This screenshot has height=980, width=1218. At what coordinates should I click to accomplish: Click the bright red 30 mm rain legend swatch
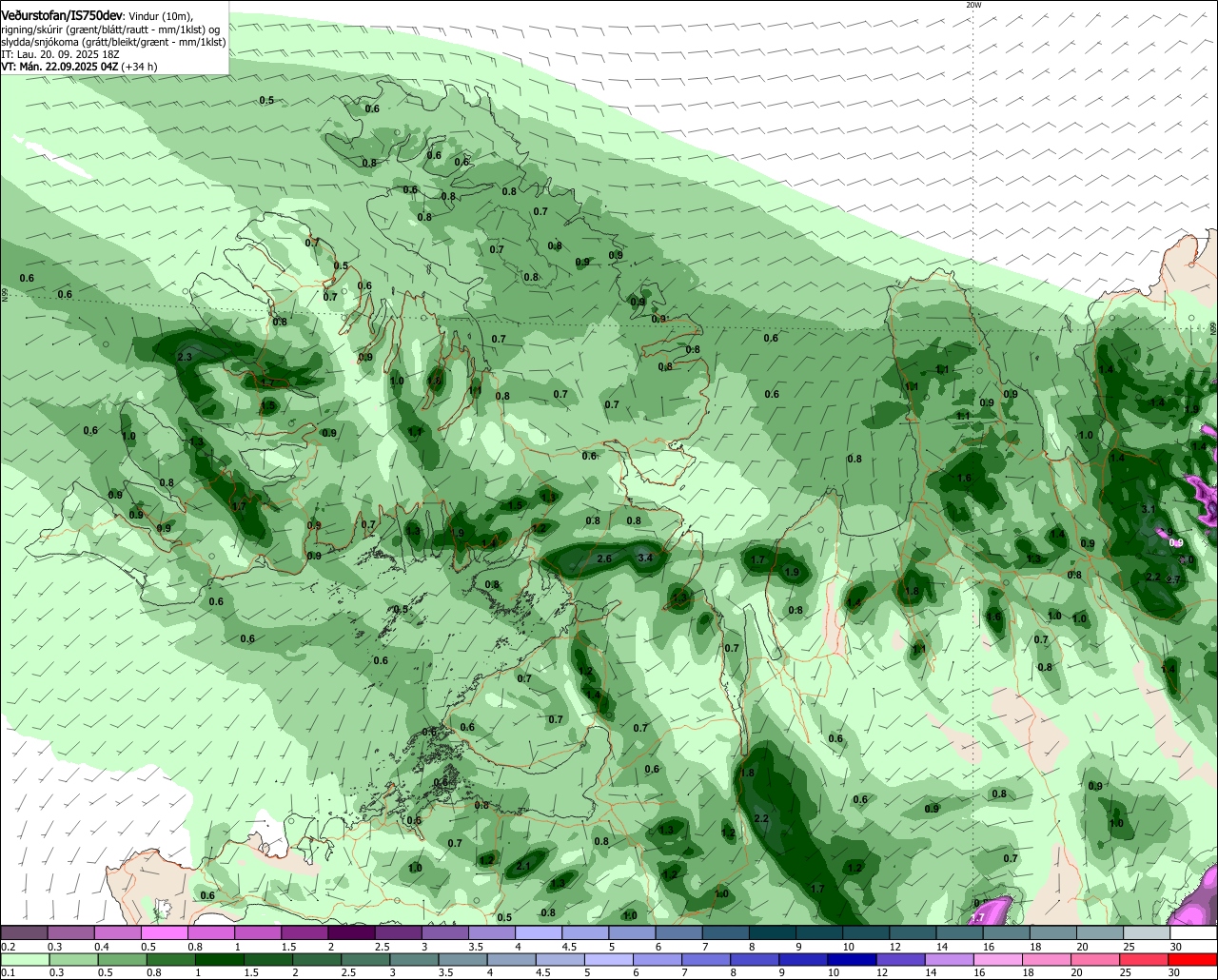(x=1194, y=959)
